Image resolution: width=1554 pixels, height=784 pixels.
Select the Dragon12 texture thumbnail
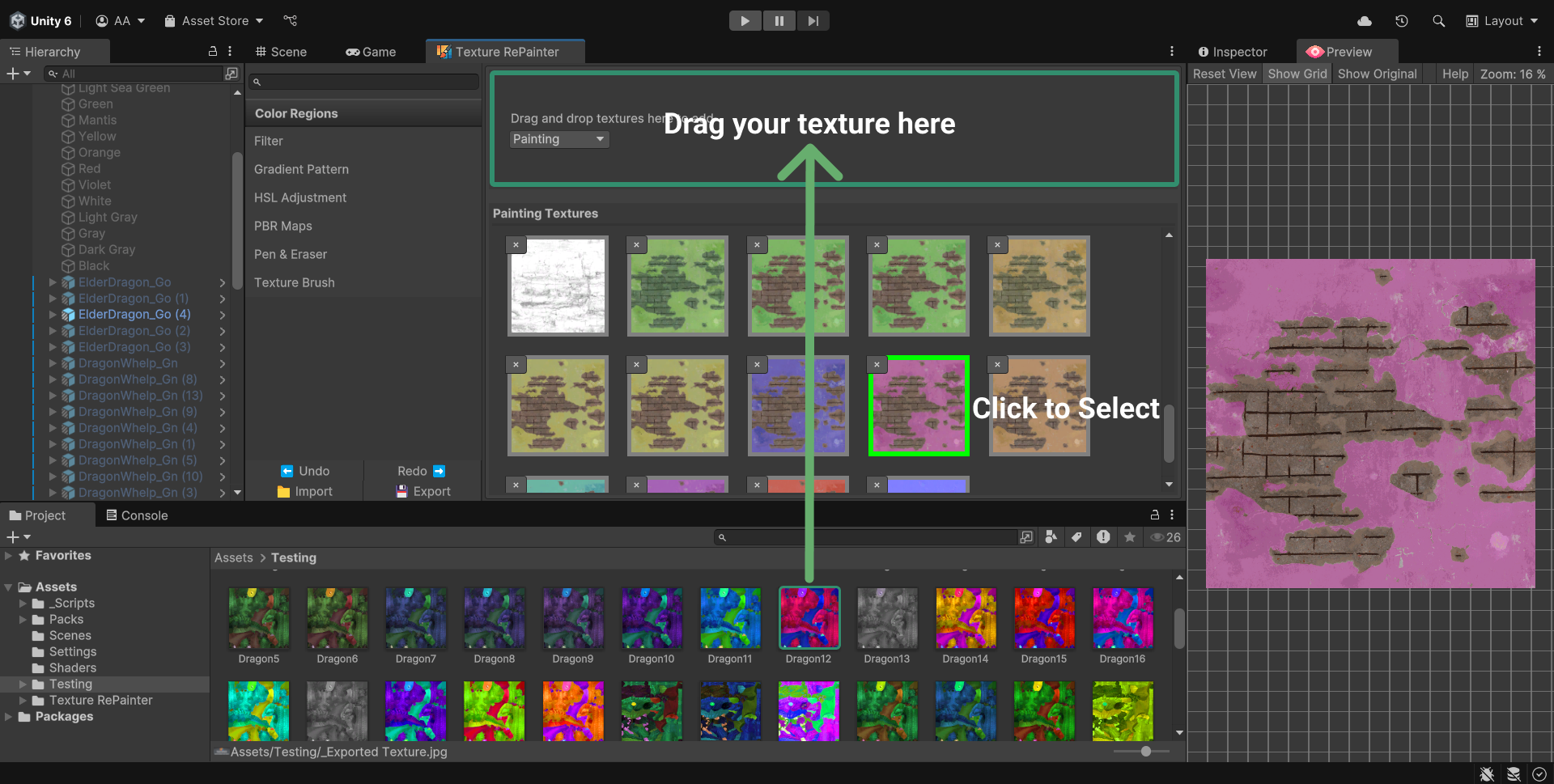(809, 619)
